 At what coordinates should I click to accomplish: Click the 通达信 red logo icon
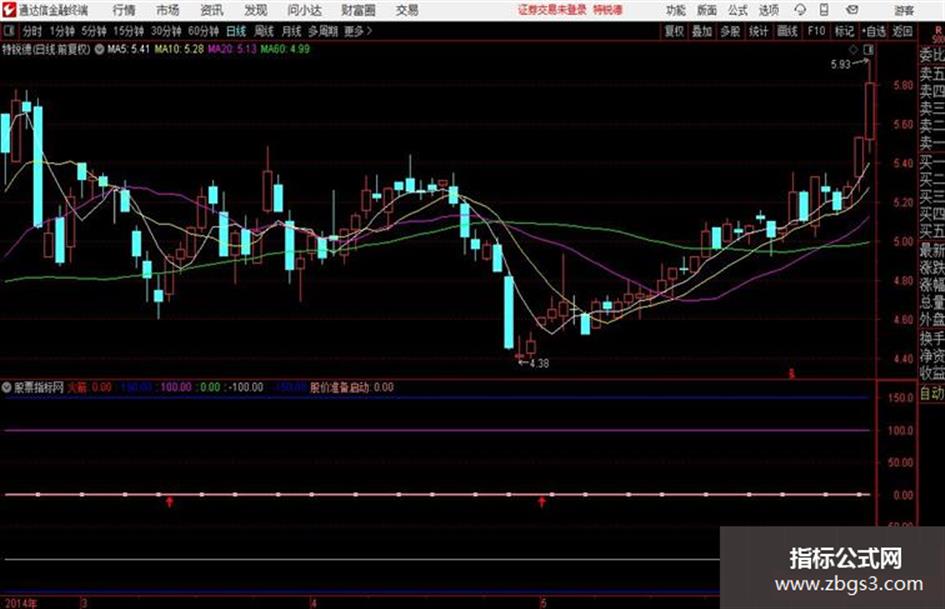(x=8, y=10)
